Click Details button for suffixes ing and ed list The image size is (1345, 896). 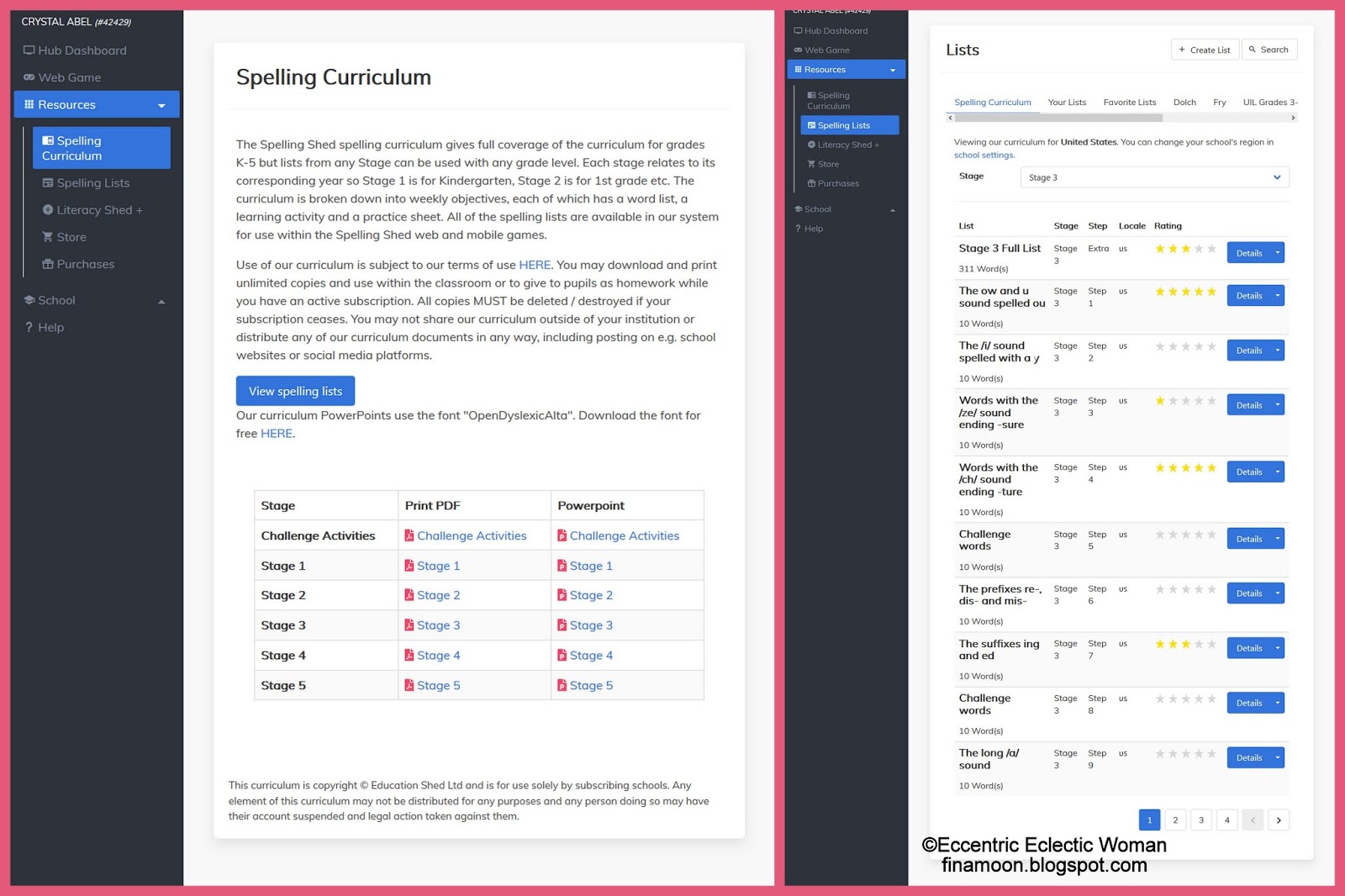point(1248,648)
